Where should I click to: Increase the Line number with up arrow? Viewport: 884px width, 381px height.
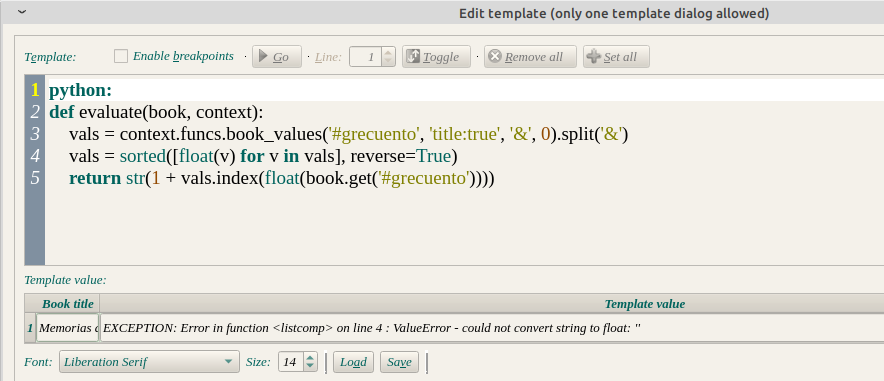click(x=388, y=52)
